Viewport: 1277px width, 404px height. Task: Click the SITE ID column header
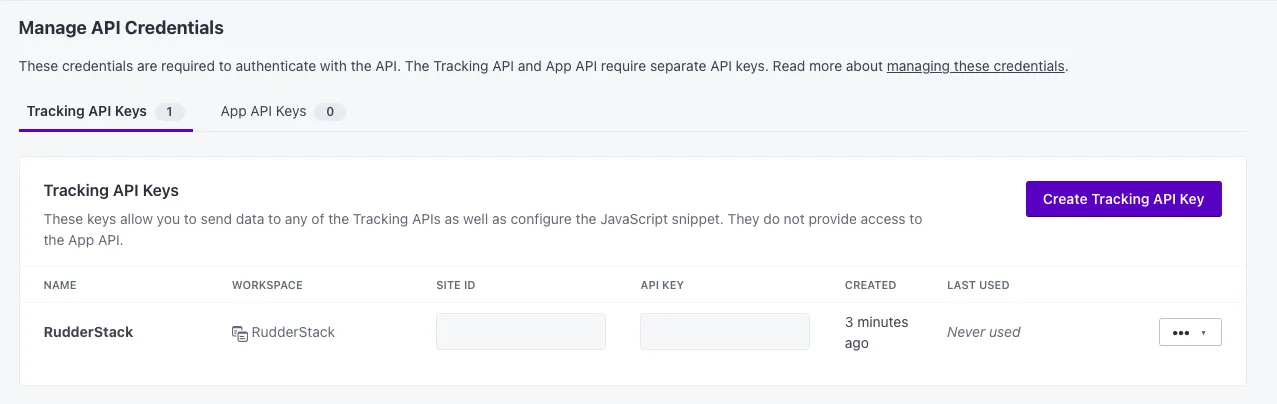click(455, 285)
